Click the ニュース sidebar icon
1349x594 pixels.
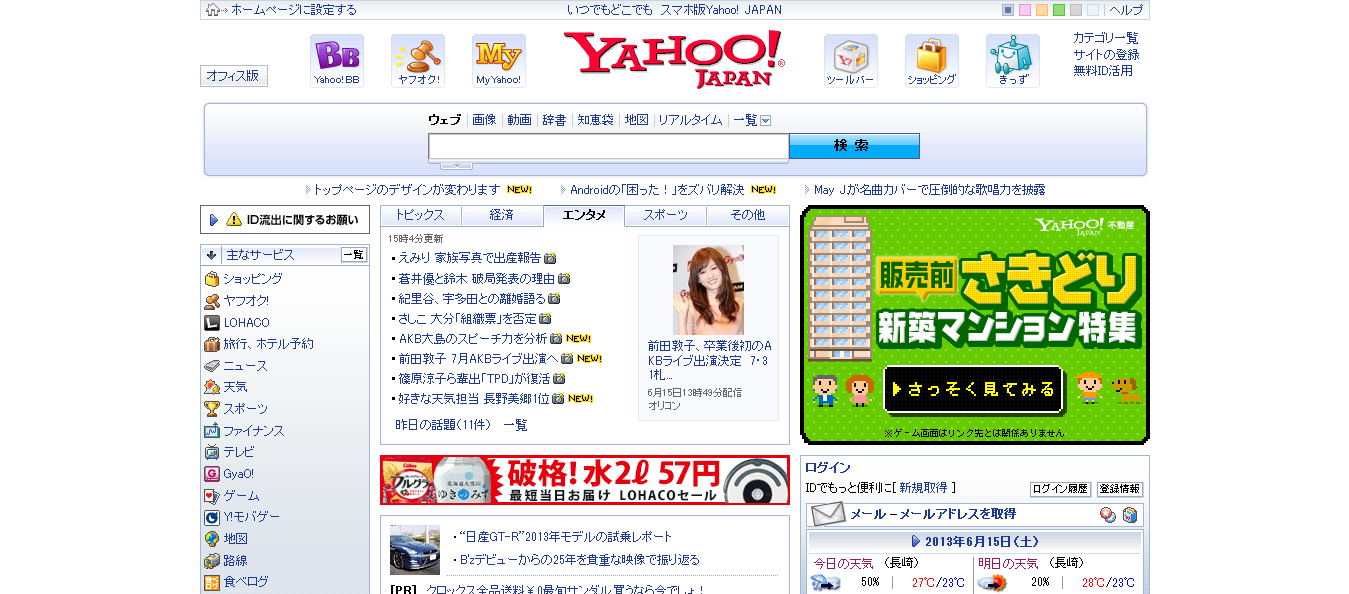coord(212,366)
